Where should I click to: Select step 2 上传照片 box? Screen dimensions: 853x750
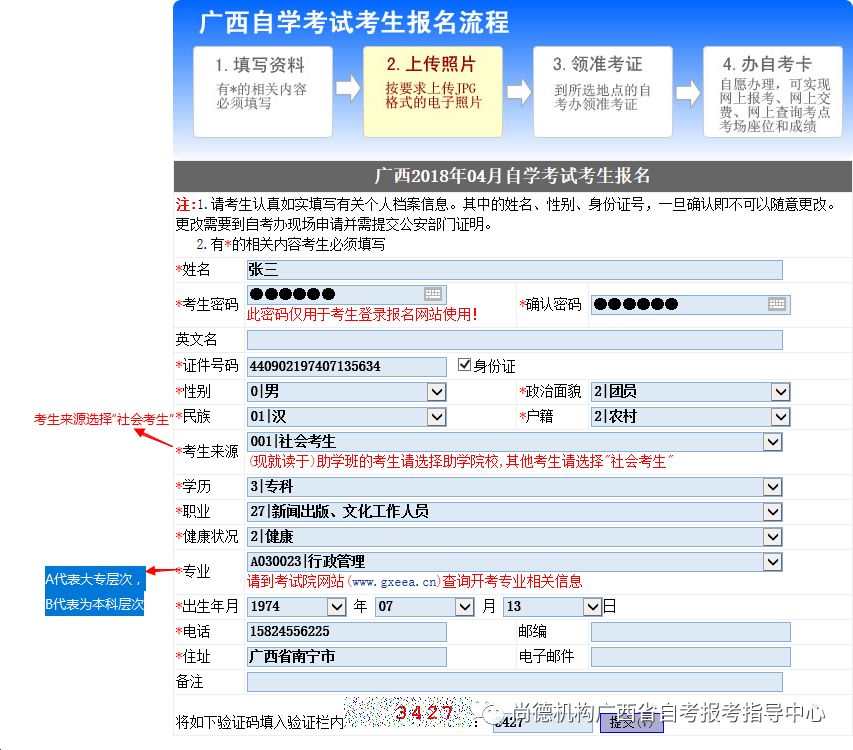(433, 91)
